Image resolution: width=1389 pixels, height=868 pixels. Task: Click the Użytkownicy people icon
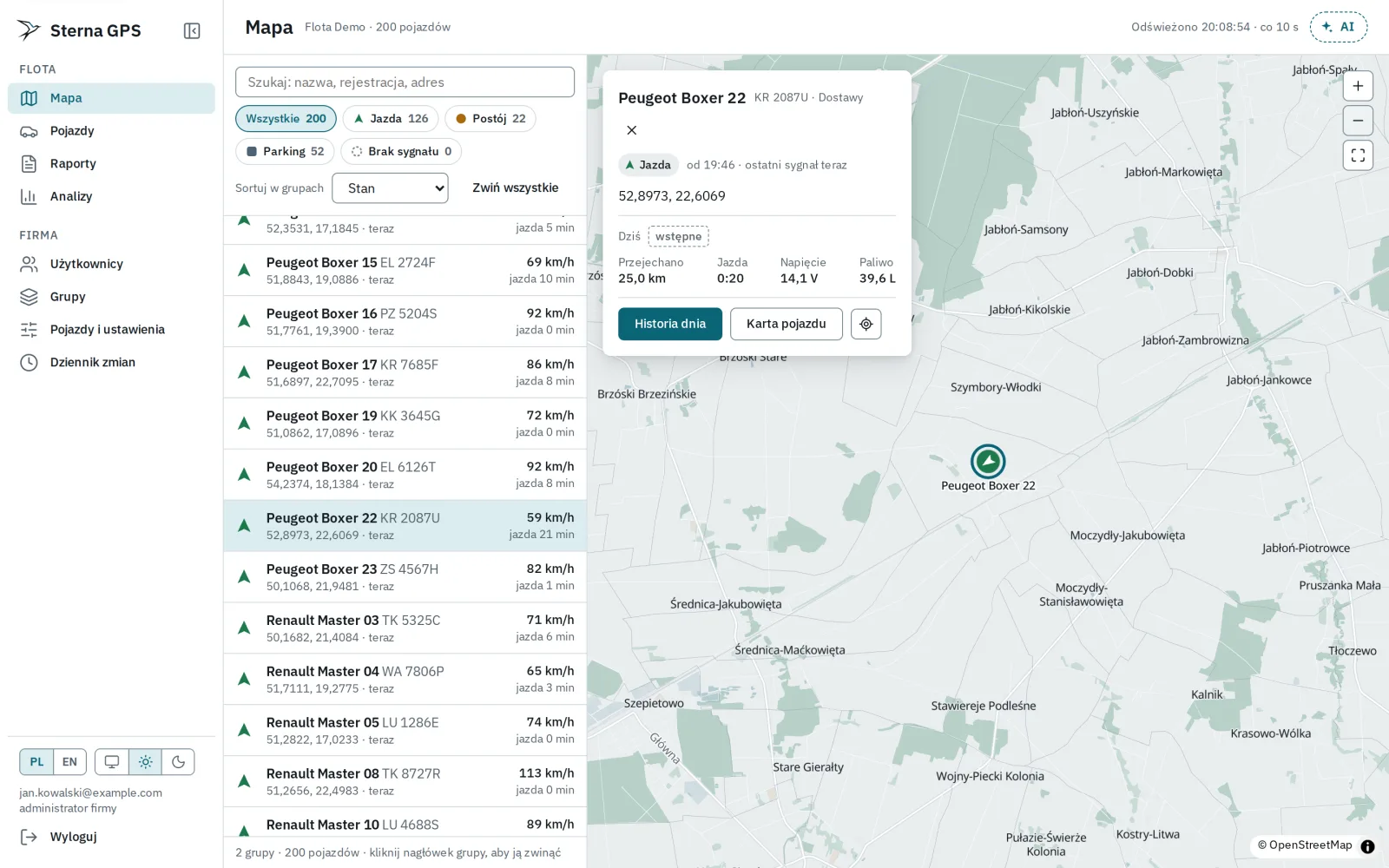[x=29, y=264]
